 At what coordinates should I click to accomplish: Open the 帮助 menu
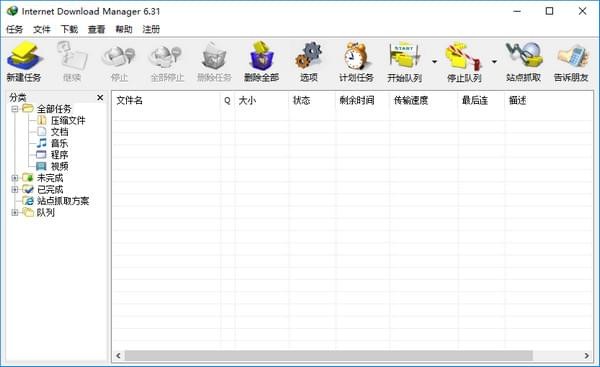point(124,29)
